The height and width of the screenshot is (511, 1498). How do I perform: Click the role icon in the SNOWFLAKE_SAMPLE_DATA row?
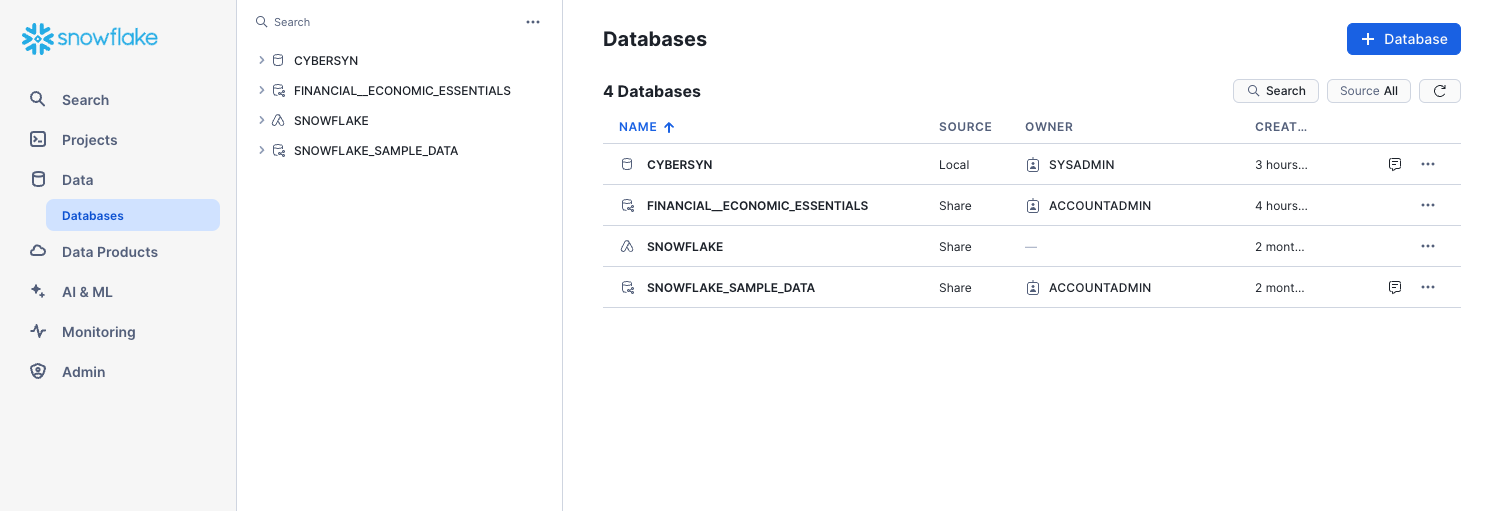[x=1033, y=287]
